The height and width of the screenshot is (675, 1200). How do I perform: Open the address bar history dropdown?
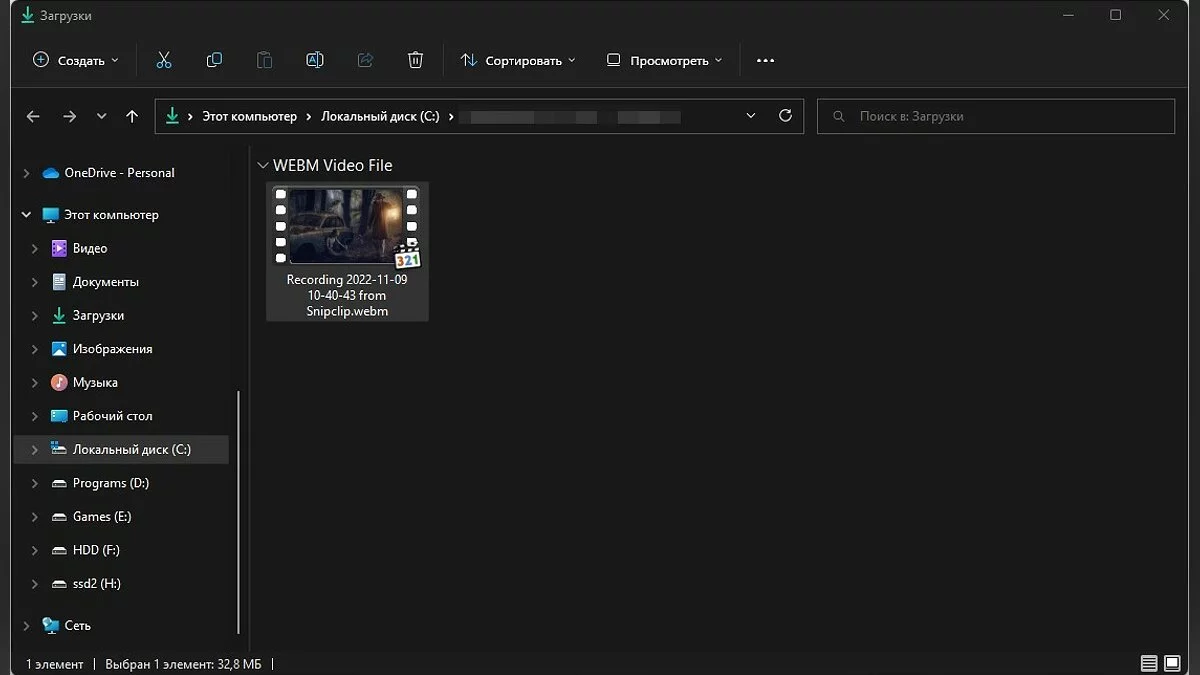(x=751, y=116)
